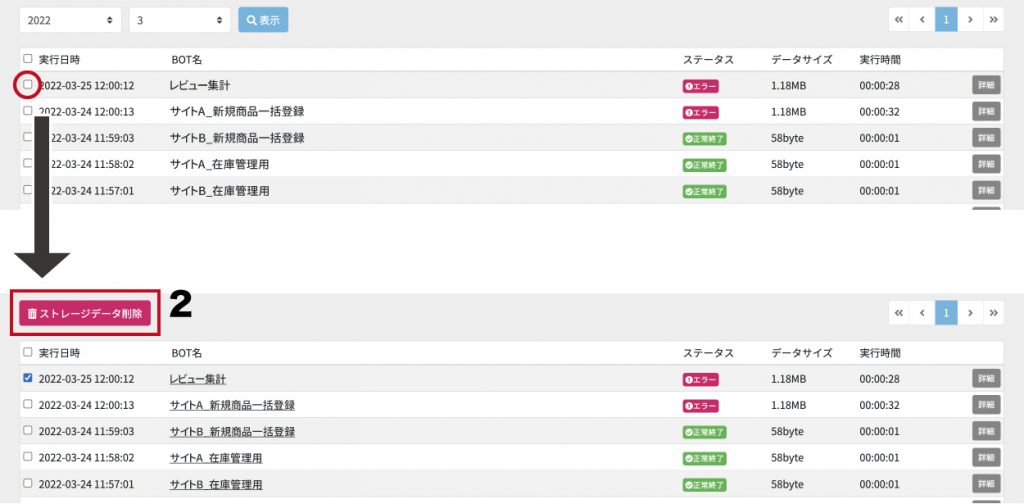Click 詳細 button for top レビュー集計 row
The width and height of the screenshot is (1024, 504).
tap(986, 85)
